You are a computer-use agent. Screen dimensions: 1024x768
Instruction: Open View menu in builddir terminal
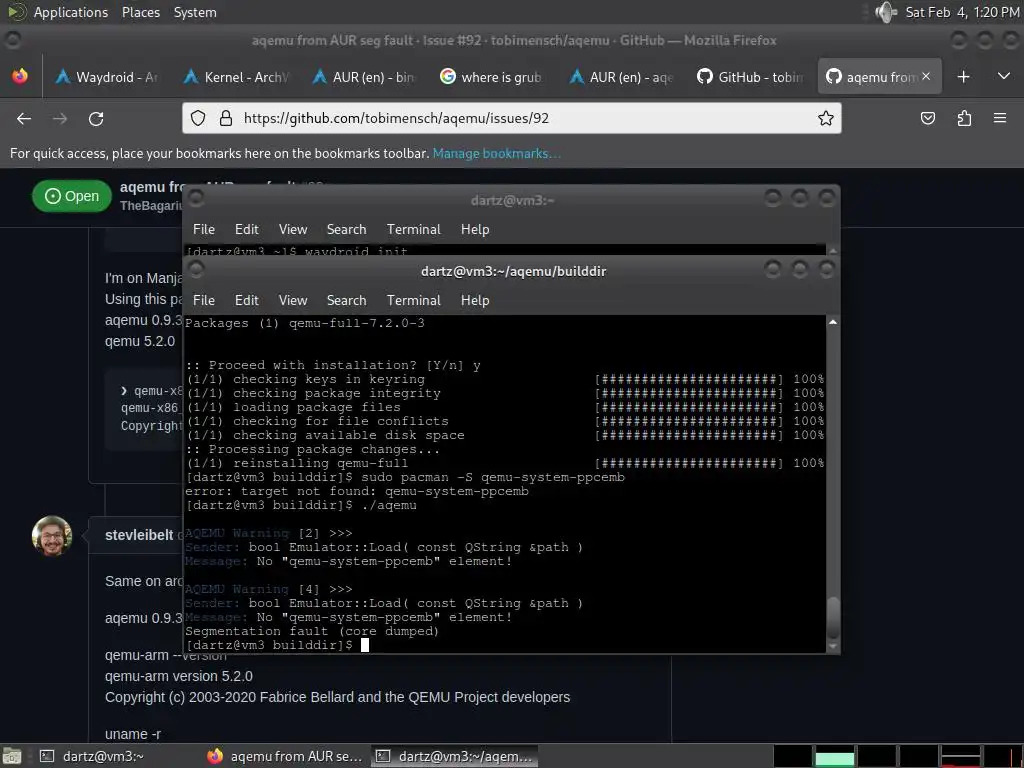click(293, 300)
